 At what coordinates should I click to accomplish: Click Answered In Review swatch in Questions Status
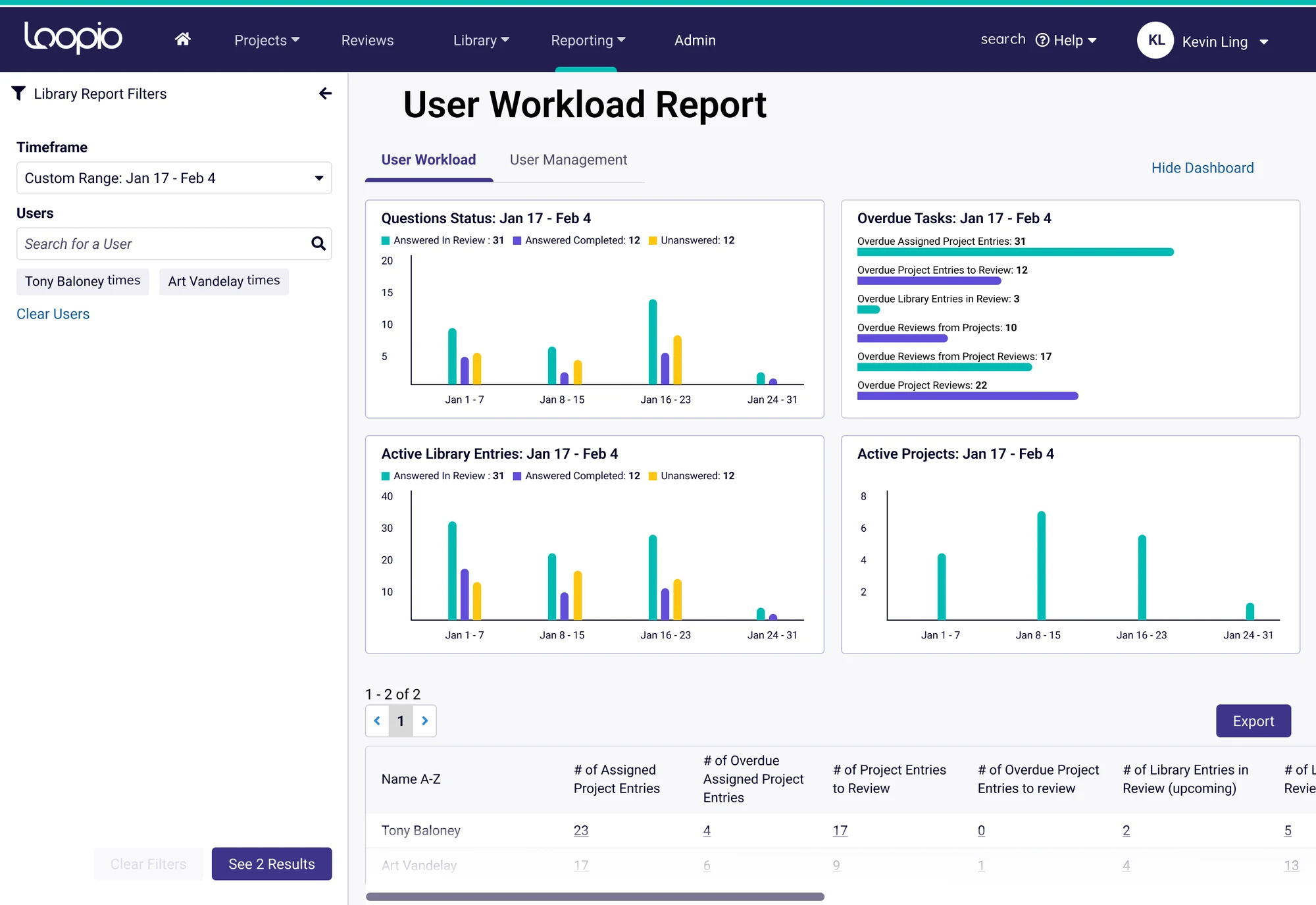(x=386, y=241)
